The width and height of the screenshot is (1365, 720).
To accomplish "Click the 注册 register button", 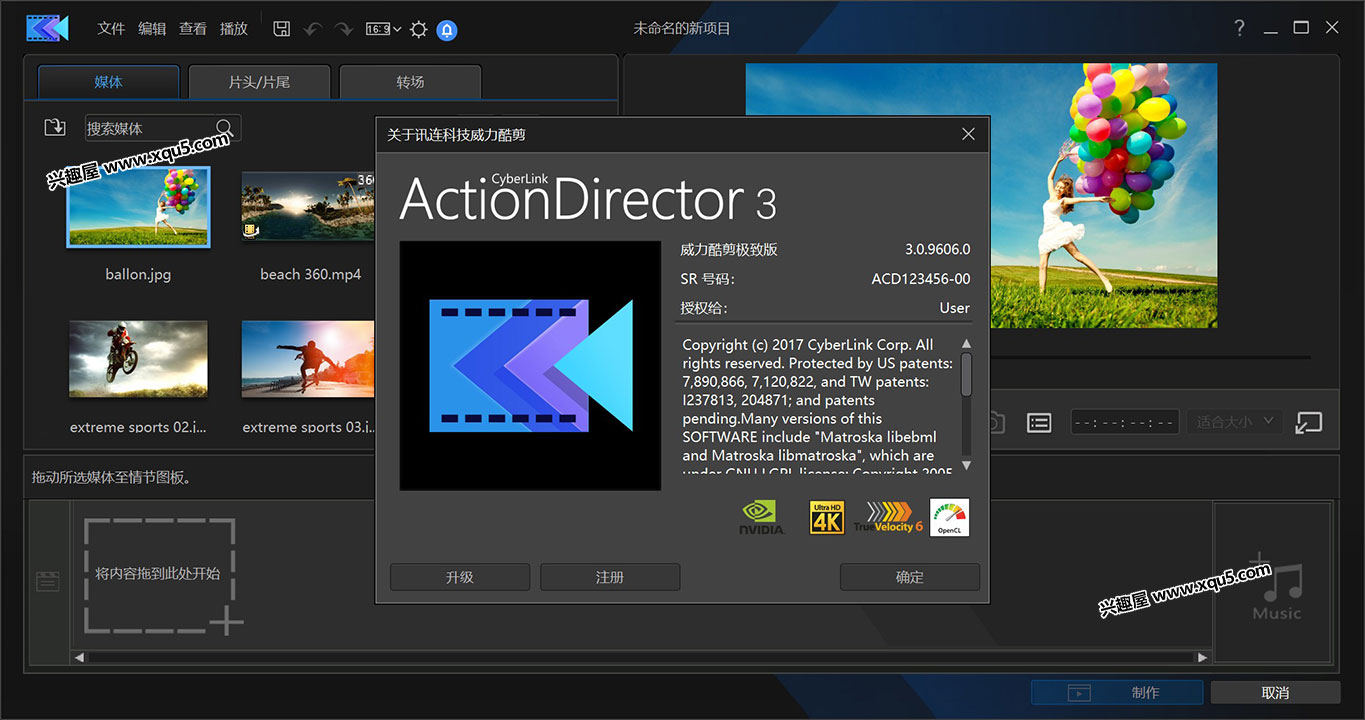I will click(x=610, y=577).
